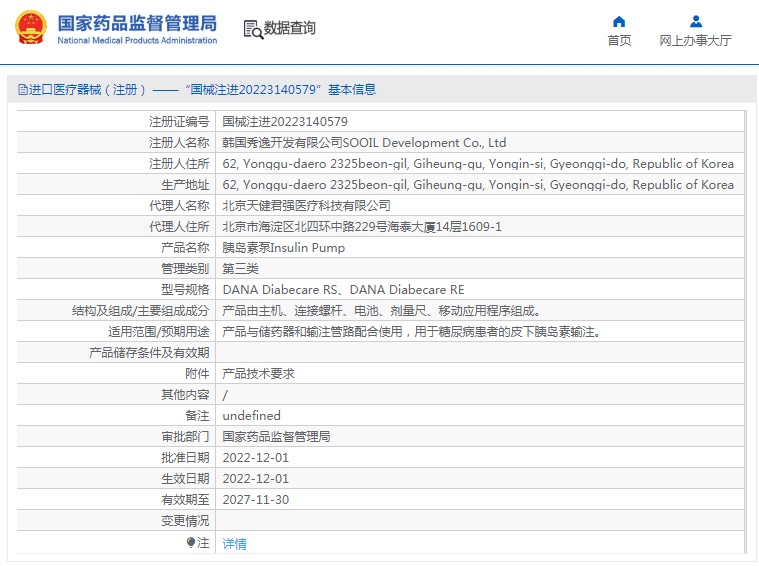Image resolution: width=759 pixels, height=566 pixels.
Task: Select 韩国秀逸开发有限公司SOOIL Development value
Action: click(x=364, y=143)
